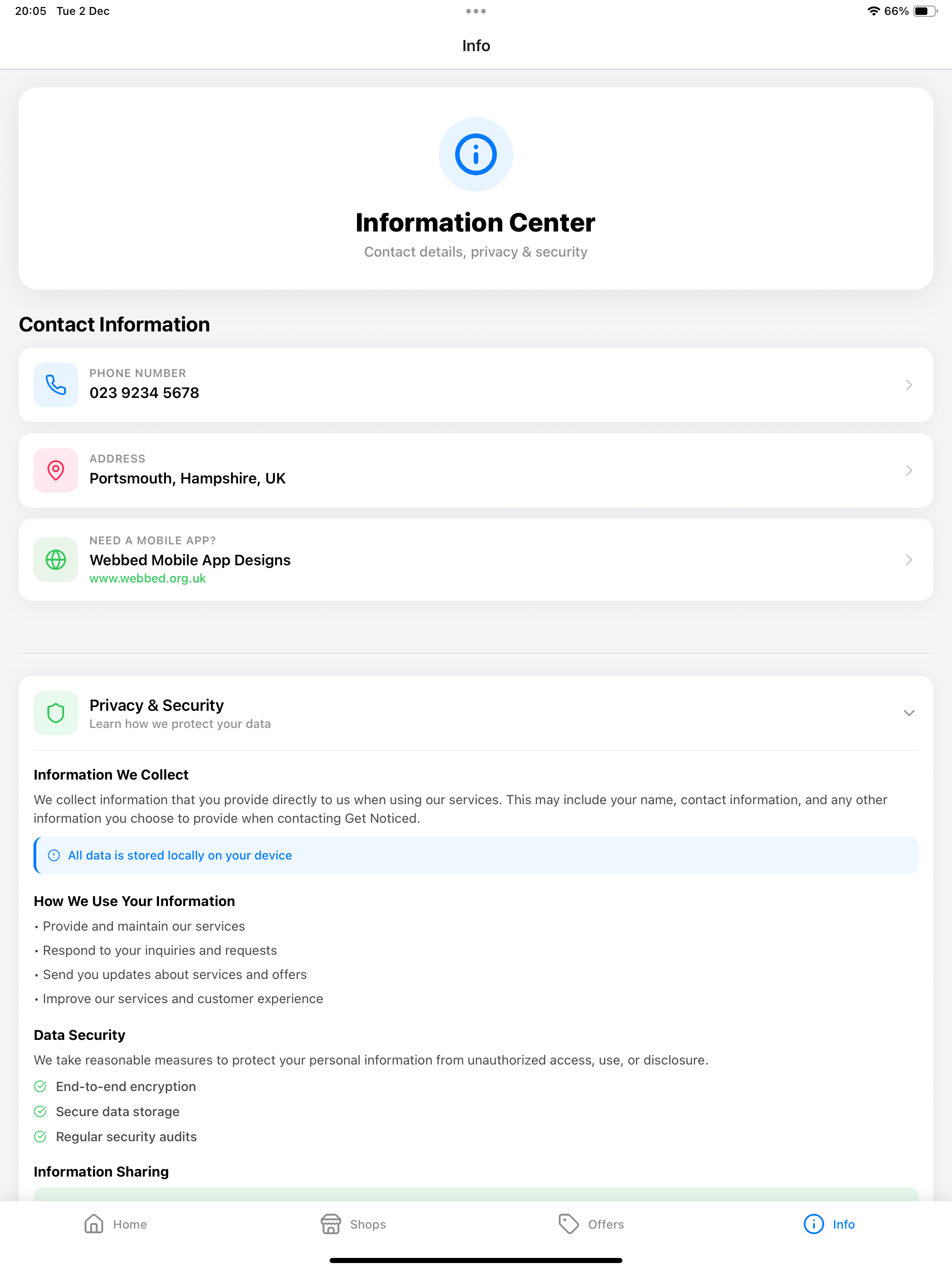Open the Offers tab
The width and height of the screenshot is (952, 1270).
(x=591, y=1224)
